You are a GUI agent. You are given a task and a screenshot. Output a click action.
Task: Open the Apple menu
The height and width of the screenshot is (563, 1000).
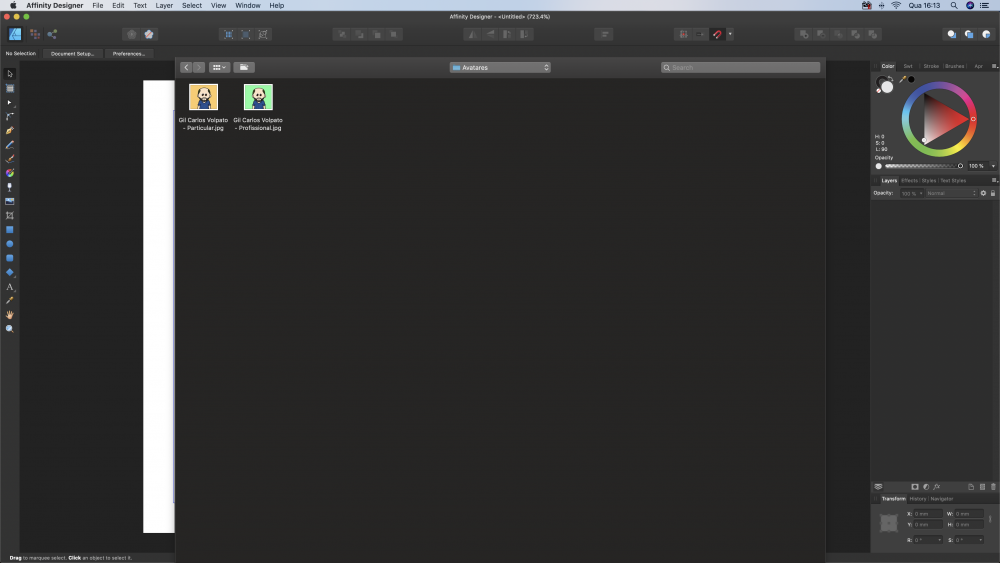[13, 5]
